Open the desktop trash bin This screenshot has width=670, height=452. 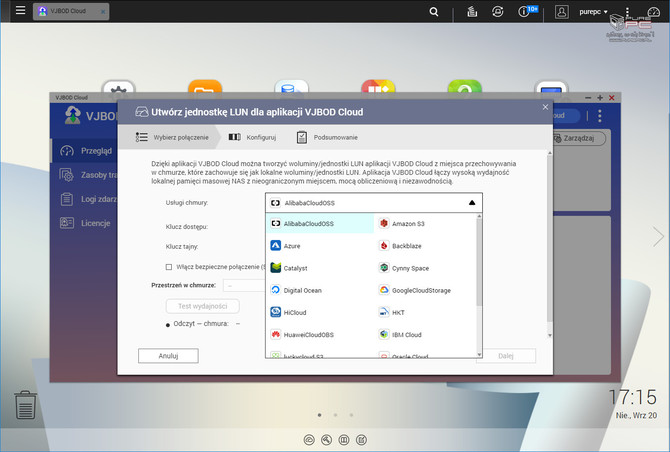(x=25, y=405)
